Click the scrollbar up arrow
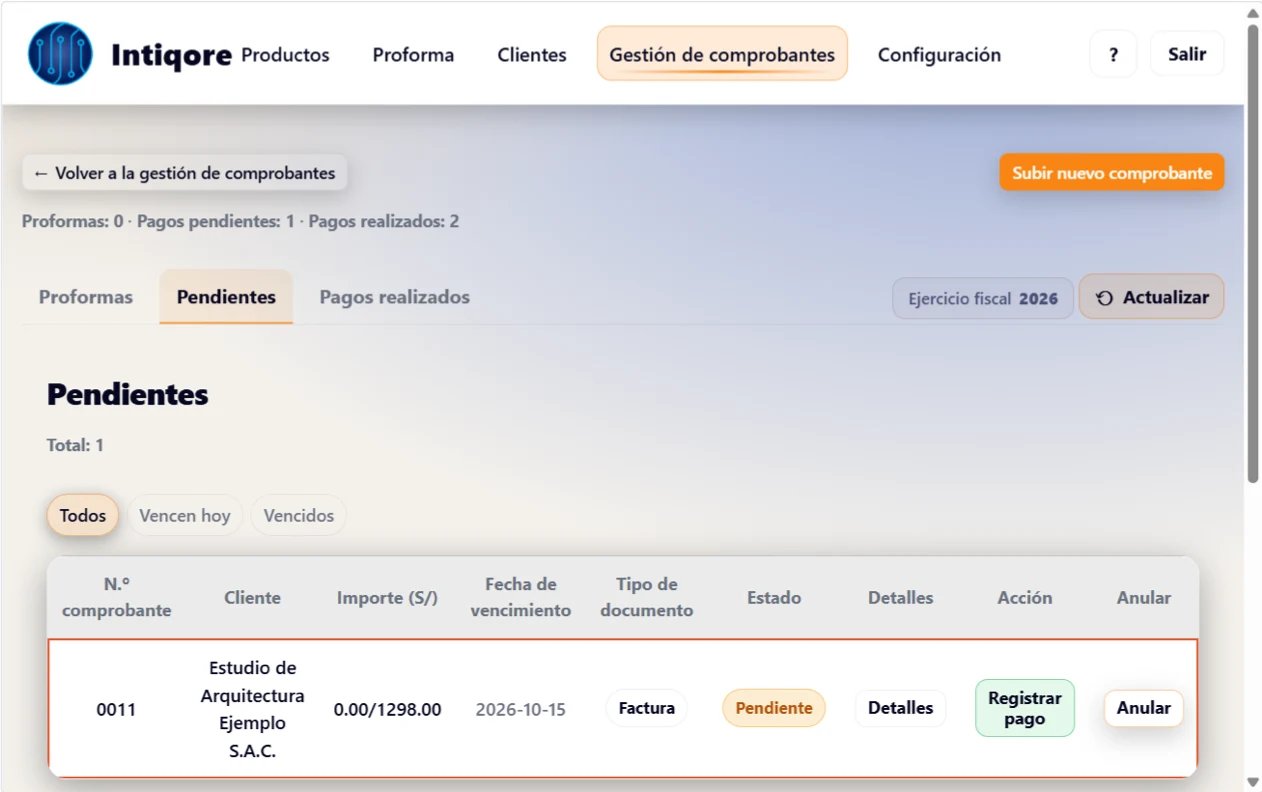Image resolution: width=1262 pixels, height=792 pixels. [x=1253, y=11]
